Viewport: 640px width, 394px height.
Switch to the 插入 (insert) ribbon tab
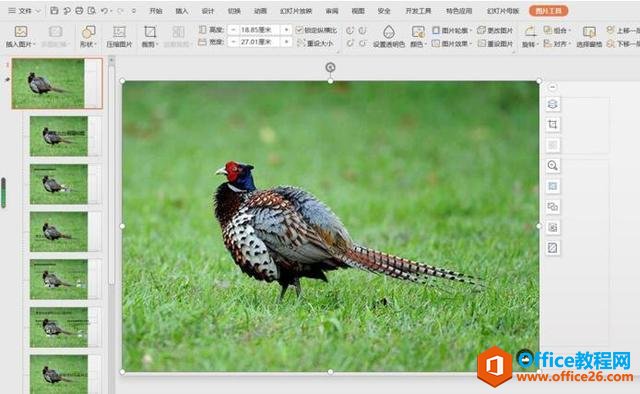coord(182,11)
